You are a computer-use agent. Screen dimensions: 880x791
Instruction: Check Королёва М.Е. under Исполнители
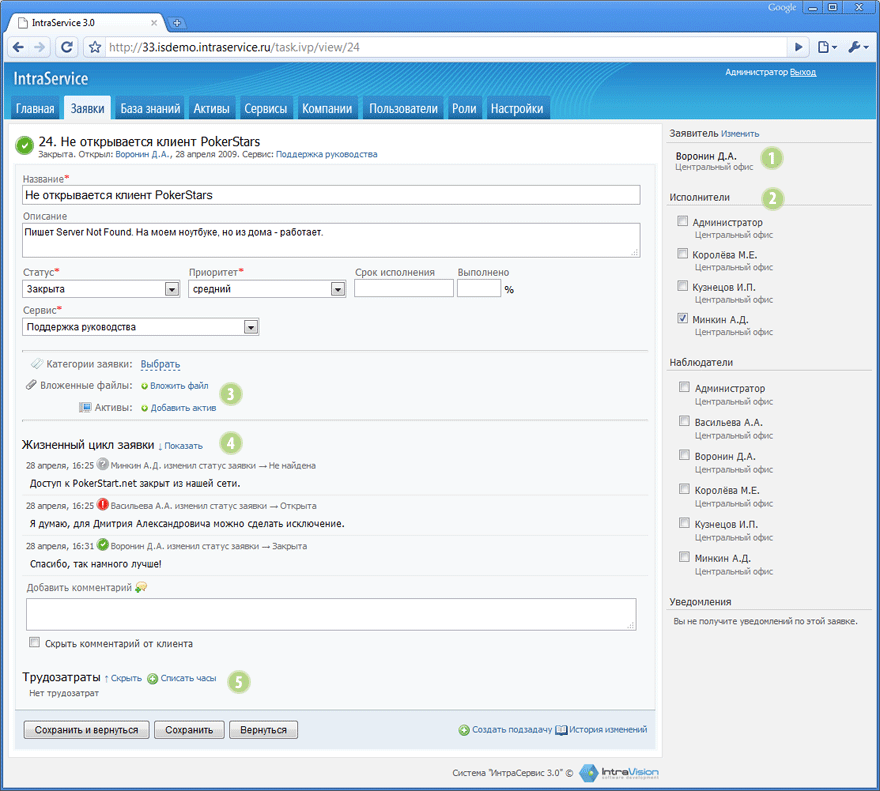(x=682, y=253)
